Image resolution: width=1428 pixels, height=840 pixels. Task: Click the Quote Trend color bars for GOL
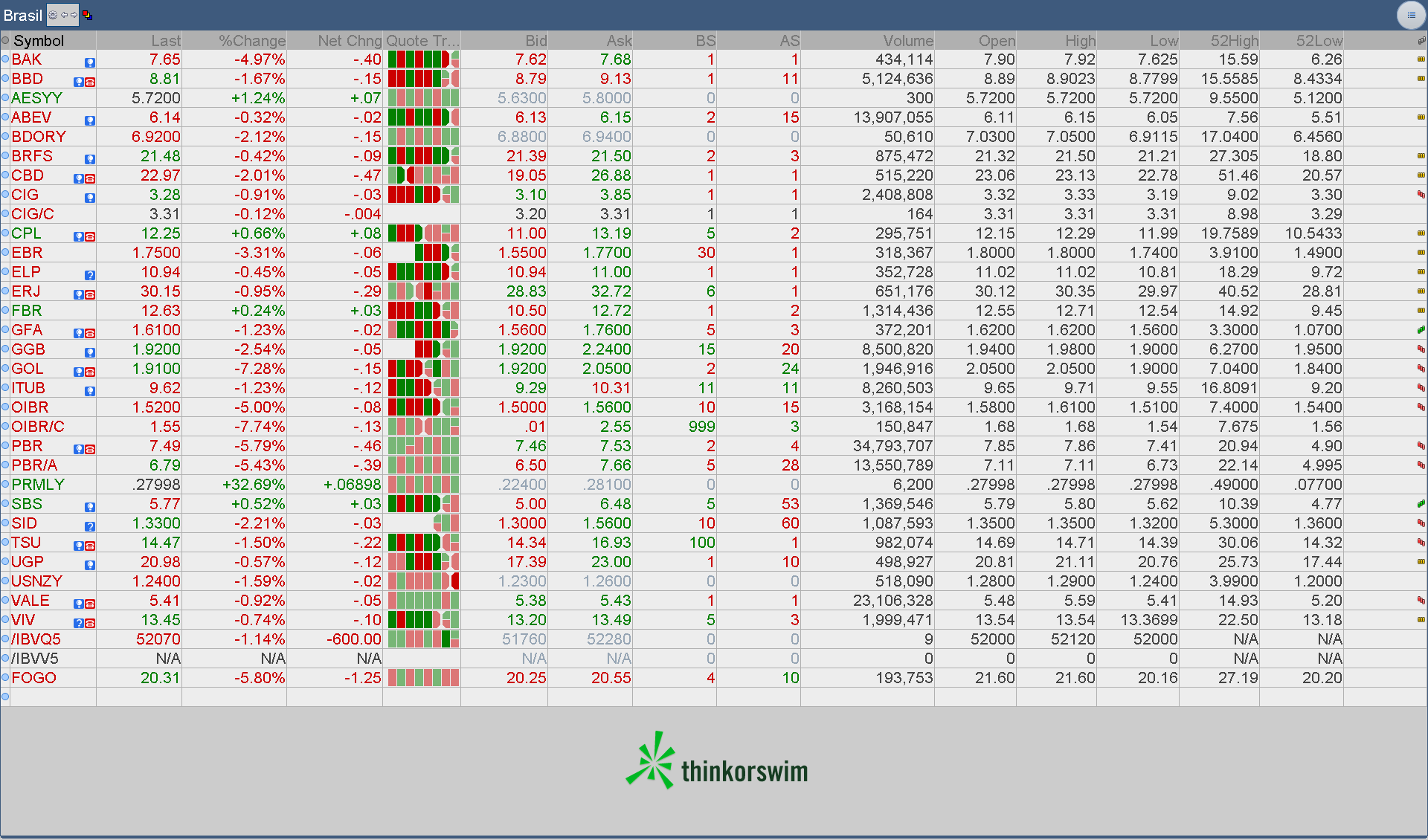tap(423, 369)
